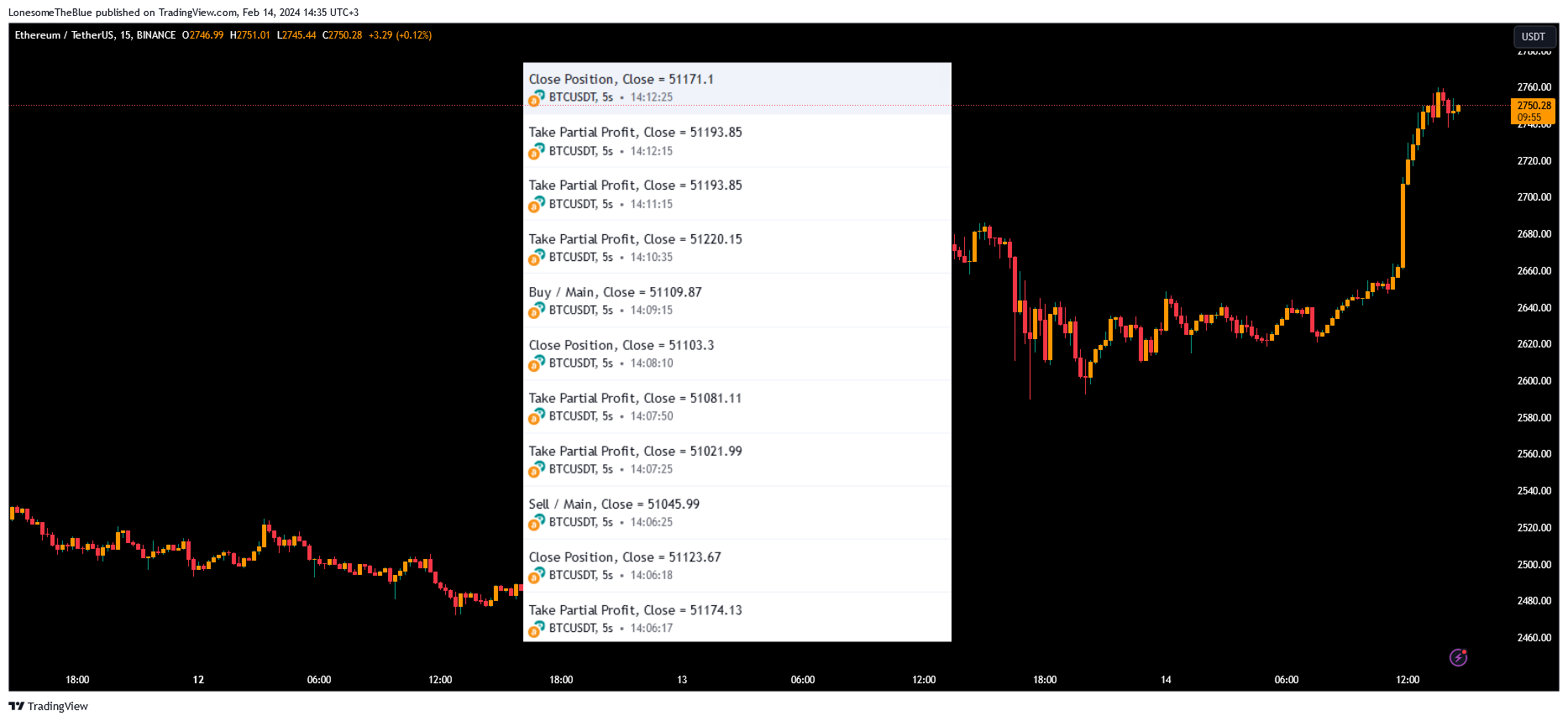The height and width of the screenshot is (721, 1568).
Task: Click the BTCUSDT icon in the 14:12:15 alert row
Action: coord(536,152)
